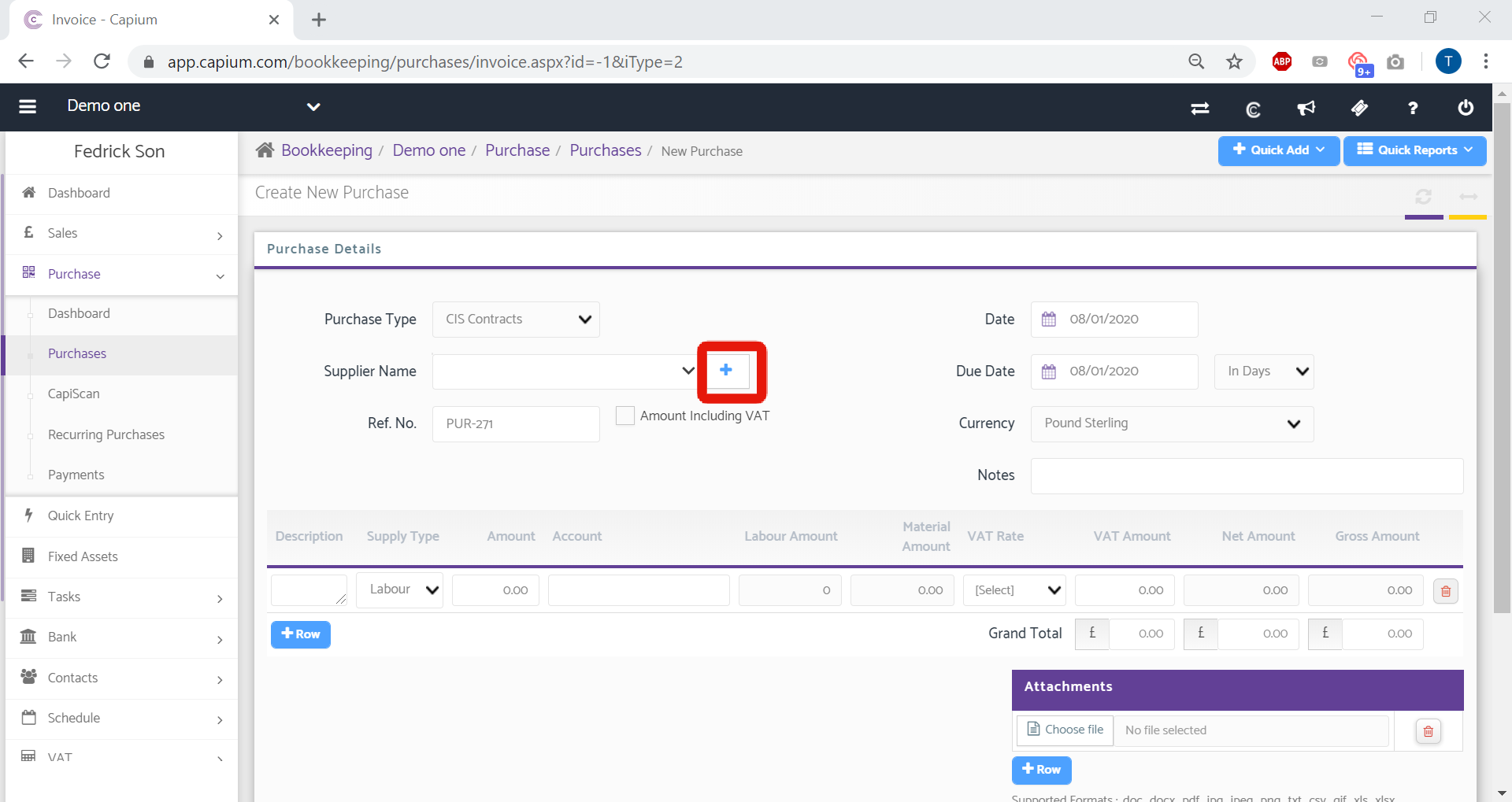Open the user profile T avatar
The height and width of the screenshot is (802, 1512).
click(x=1448, y=61)
